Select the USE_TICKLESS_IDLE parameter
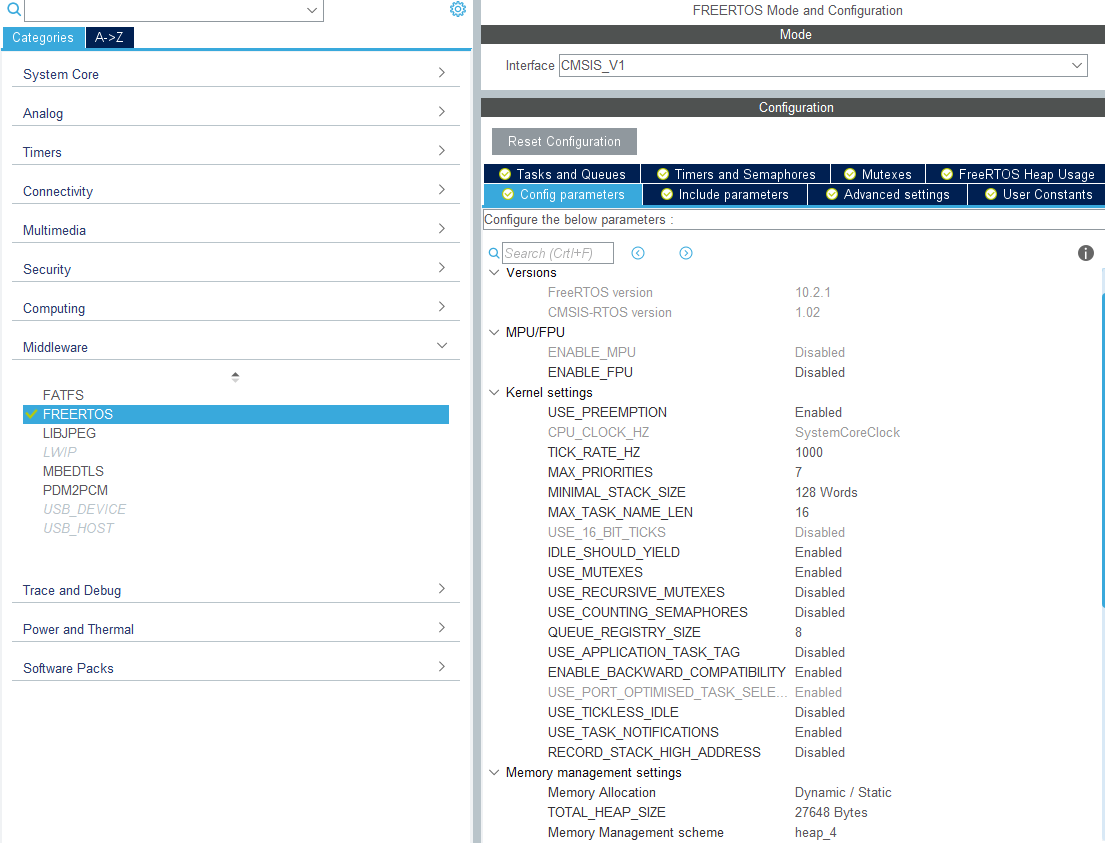 pos(613,713)
